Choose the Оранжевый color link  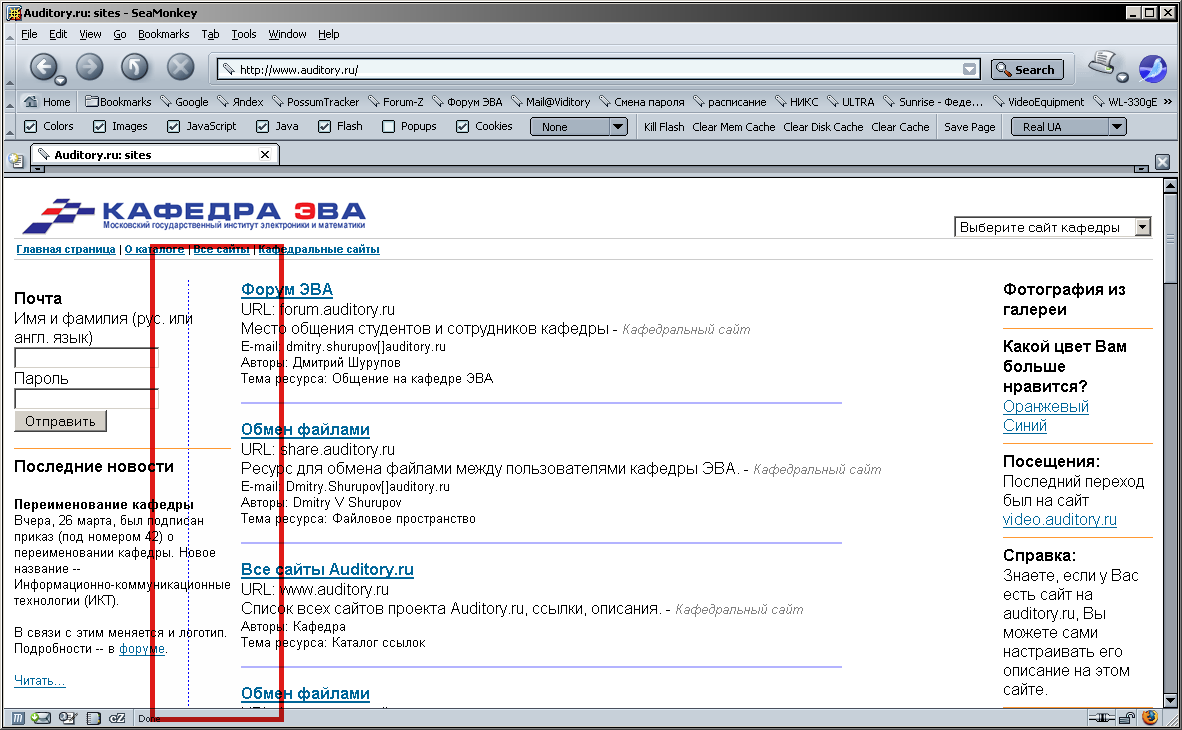[1046, 406]
